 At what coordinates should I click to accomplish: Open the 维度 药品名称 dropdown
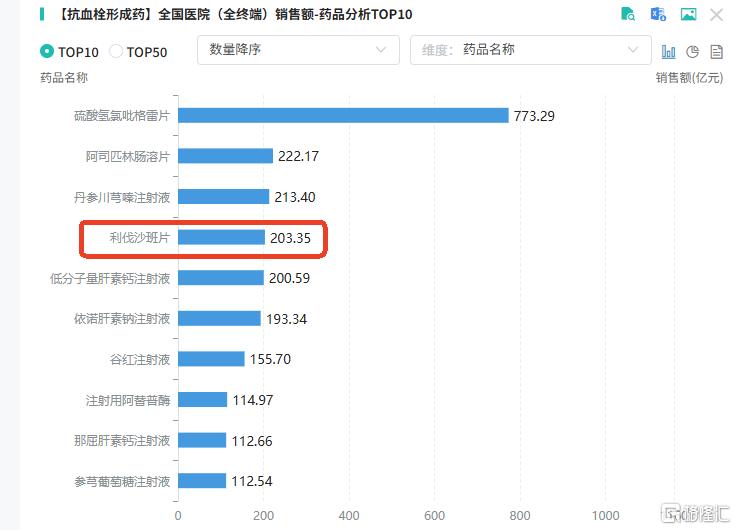click(530, 50)
